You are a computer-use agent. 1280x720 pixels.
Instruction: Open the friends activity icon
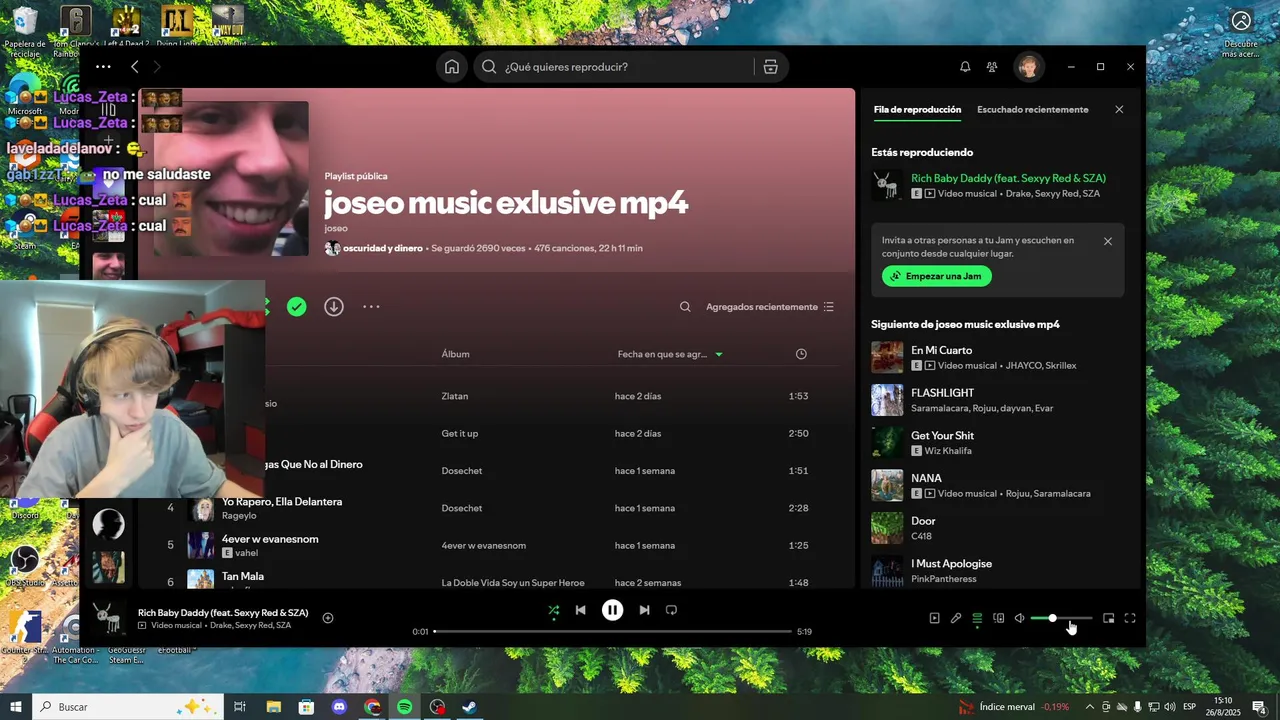pos(992,67)
